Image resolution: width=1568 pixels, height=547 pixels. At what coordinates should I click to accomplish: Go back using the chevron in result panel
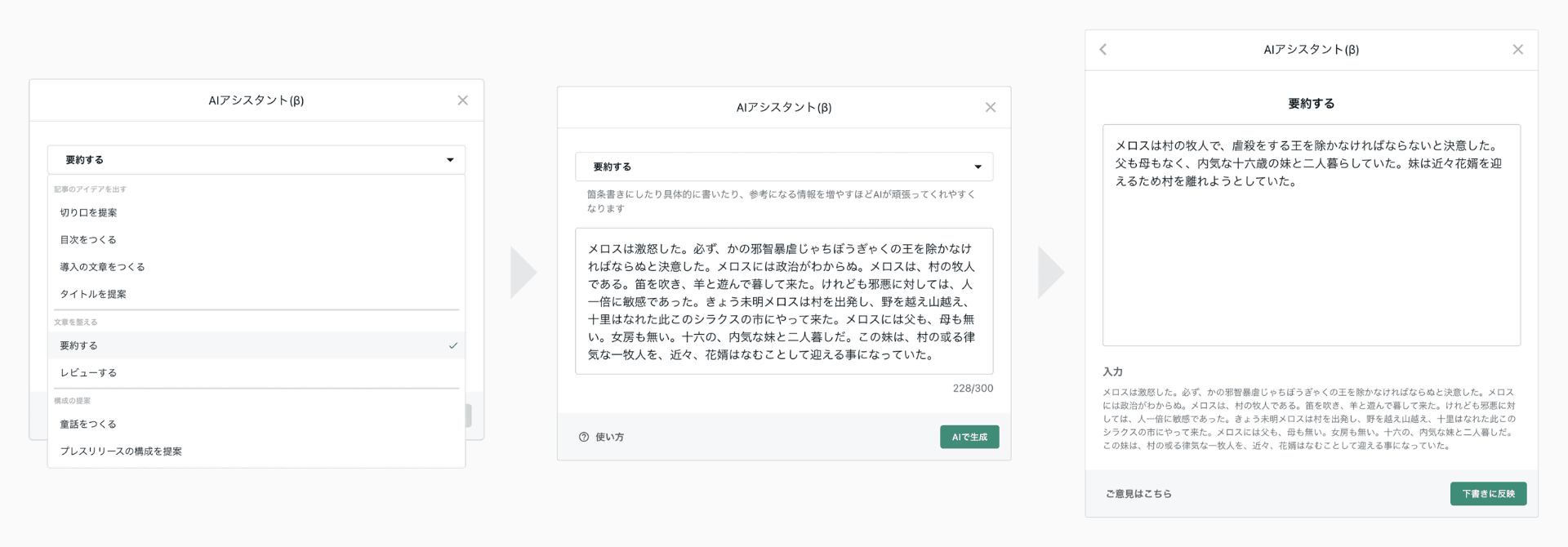(x=1103, y=50)
